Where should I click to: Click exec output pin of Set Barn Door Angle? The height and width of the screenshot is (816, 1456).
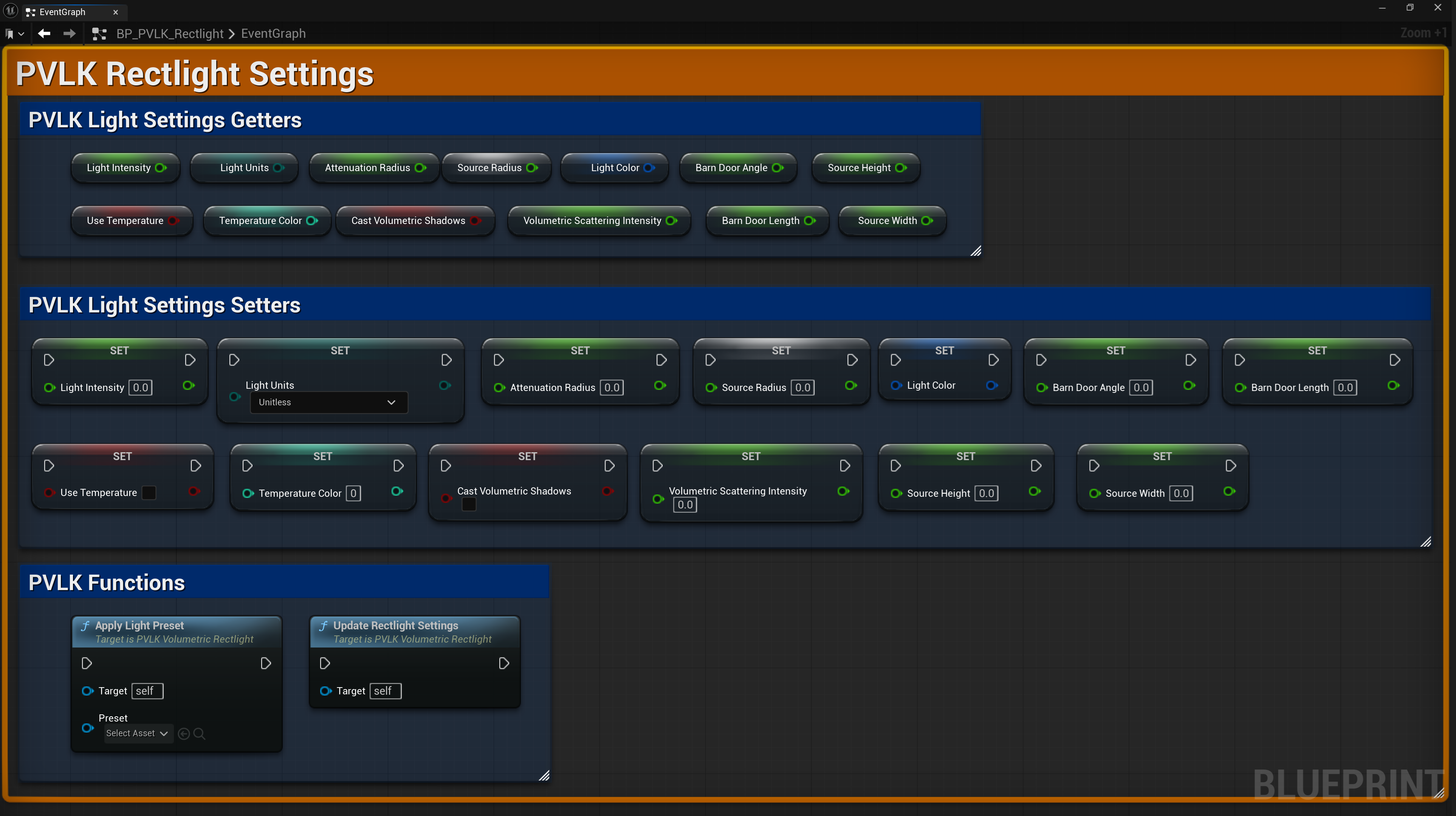click(x=1190, y=360)
